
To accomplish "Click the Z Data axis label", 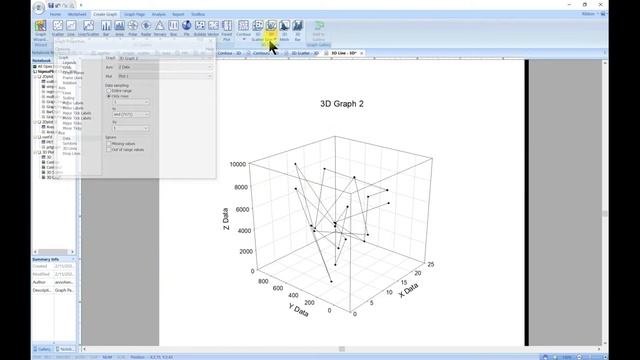I will pyautogui.click(x=226, y=219).
